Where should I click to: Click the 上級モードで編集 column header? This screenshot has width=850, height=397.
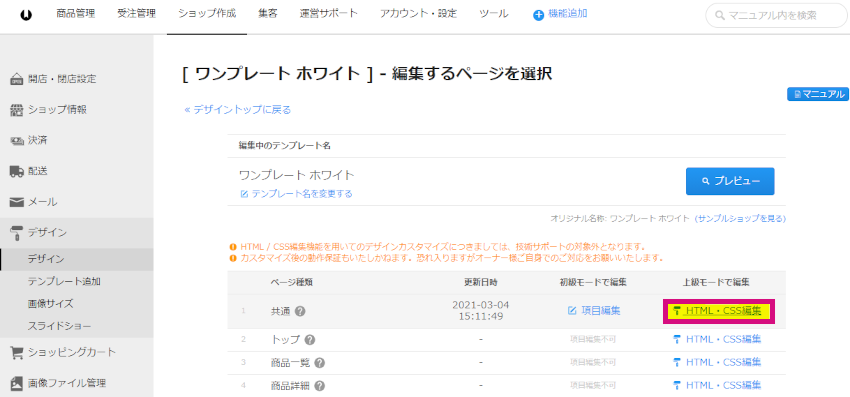coord(716,283)
